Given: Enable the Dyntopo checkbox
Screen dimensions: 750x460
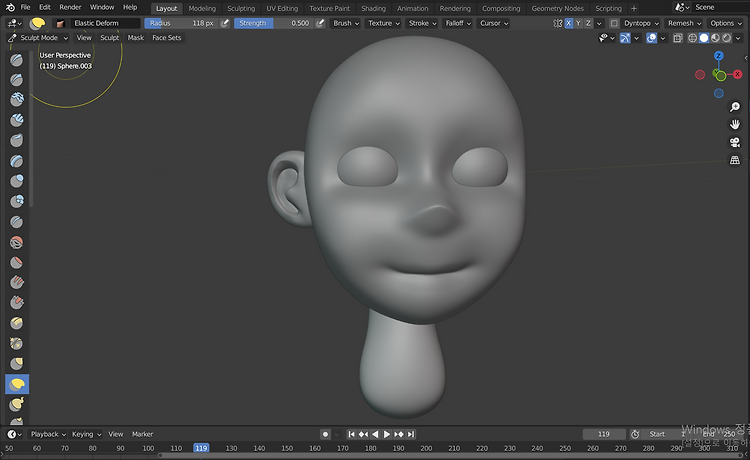Looking at the screenshot, I should (x=614, y=23).
